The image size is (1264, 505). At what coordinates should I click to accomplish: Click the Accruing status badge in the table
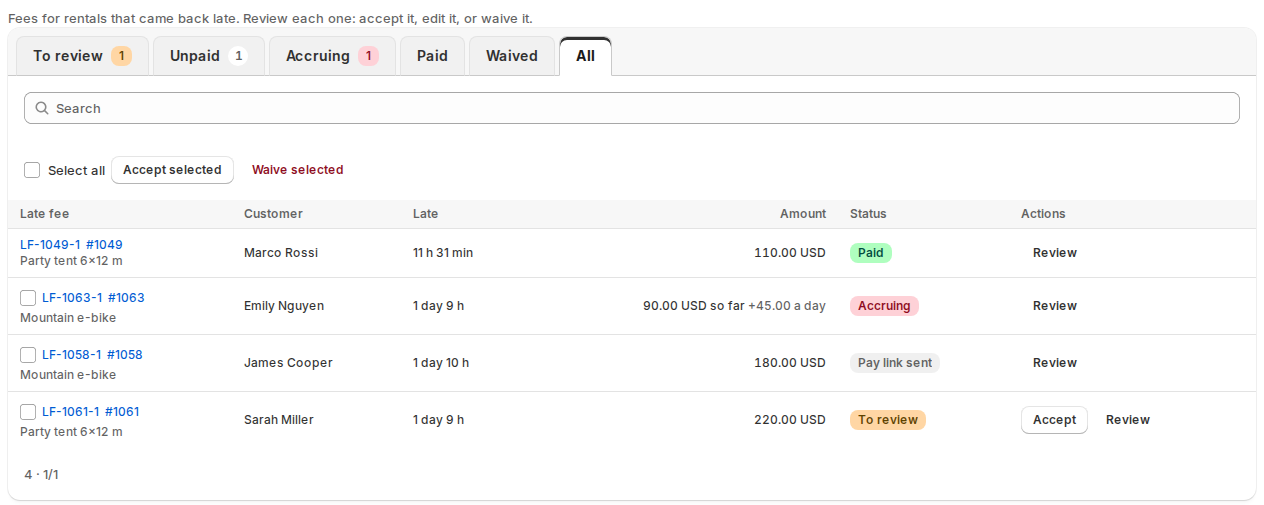(884, 306)
